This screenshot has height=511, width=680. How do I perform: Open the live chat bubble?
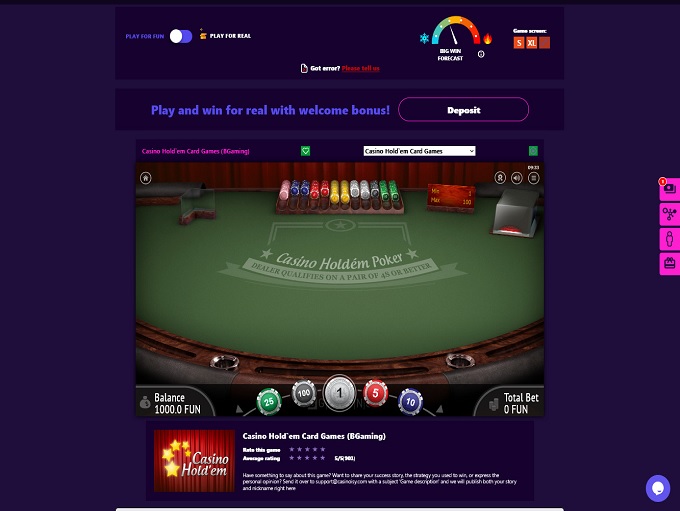coord(657,488)
